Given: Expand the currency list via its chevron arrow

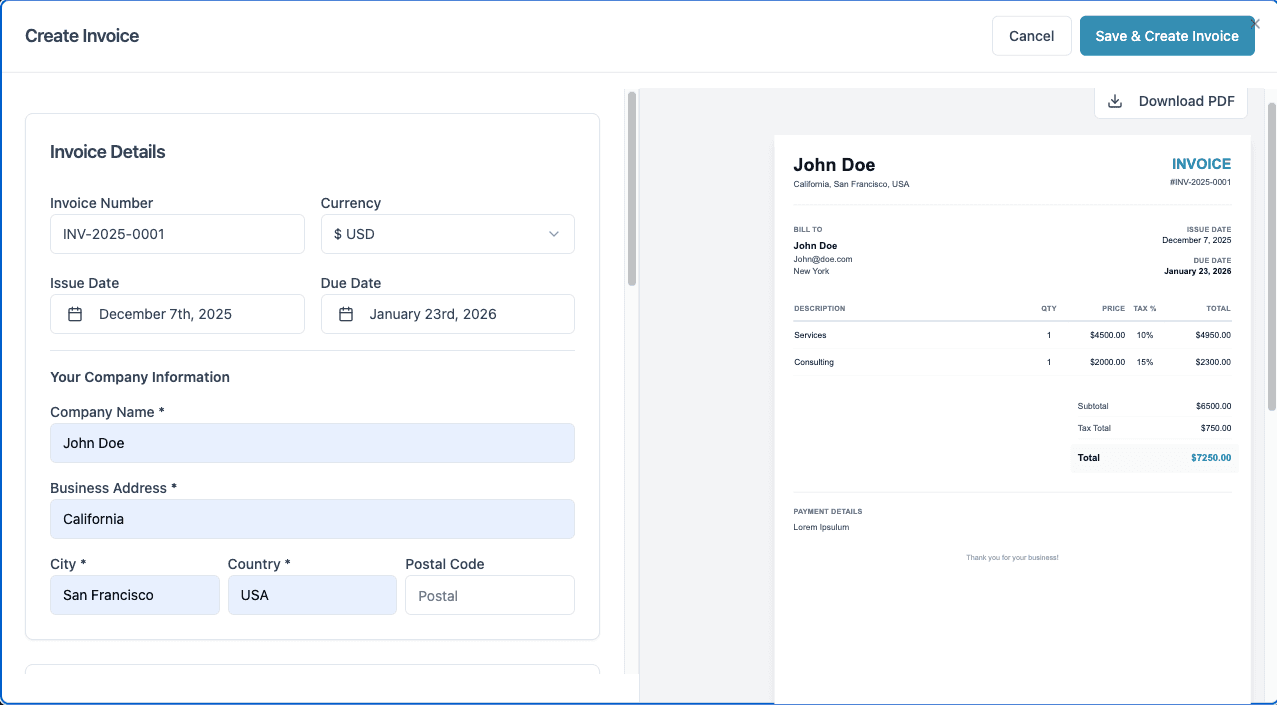Looking at the screenshot, I should 553,233.
